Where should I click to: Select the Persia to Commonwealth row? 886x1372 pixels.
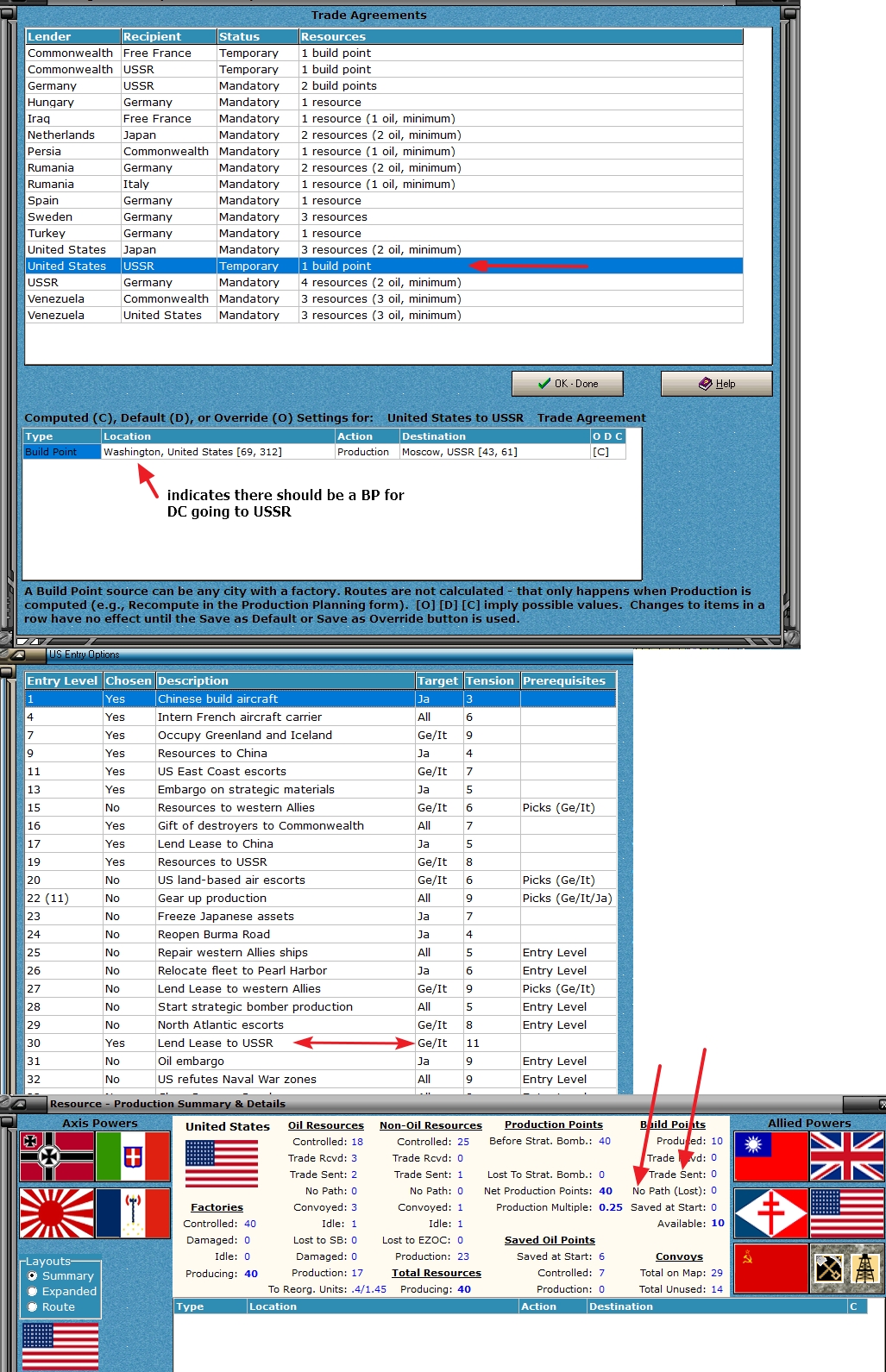tap(384, 151)
